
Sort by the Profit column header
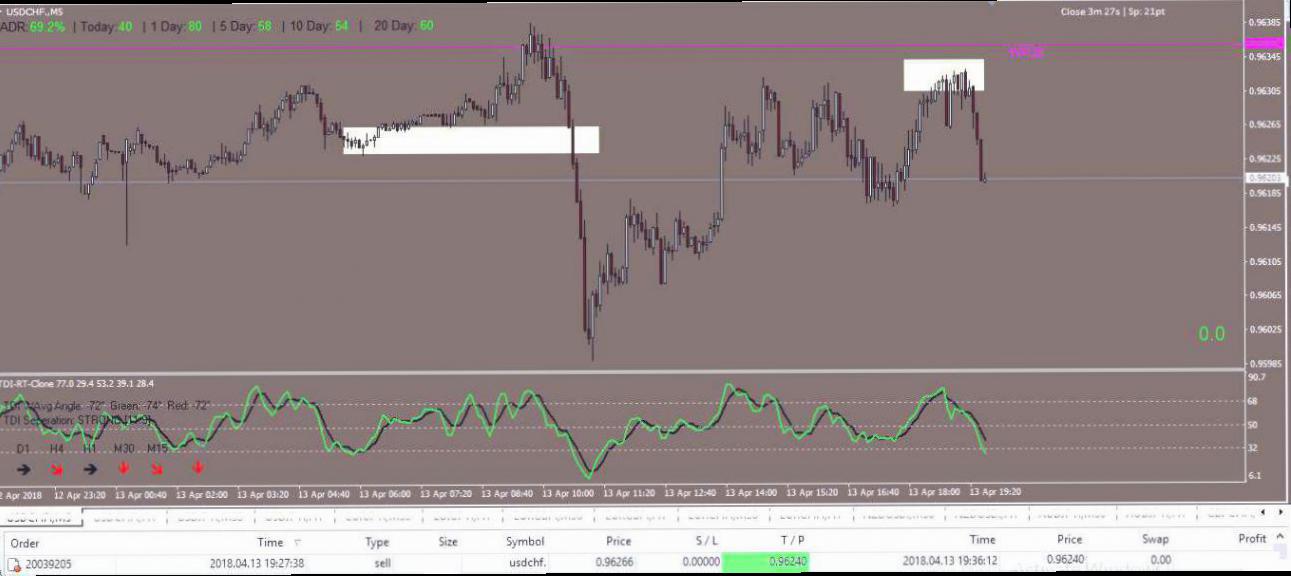(x=1252, y=539)
